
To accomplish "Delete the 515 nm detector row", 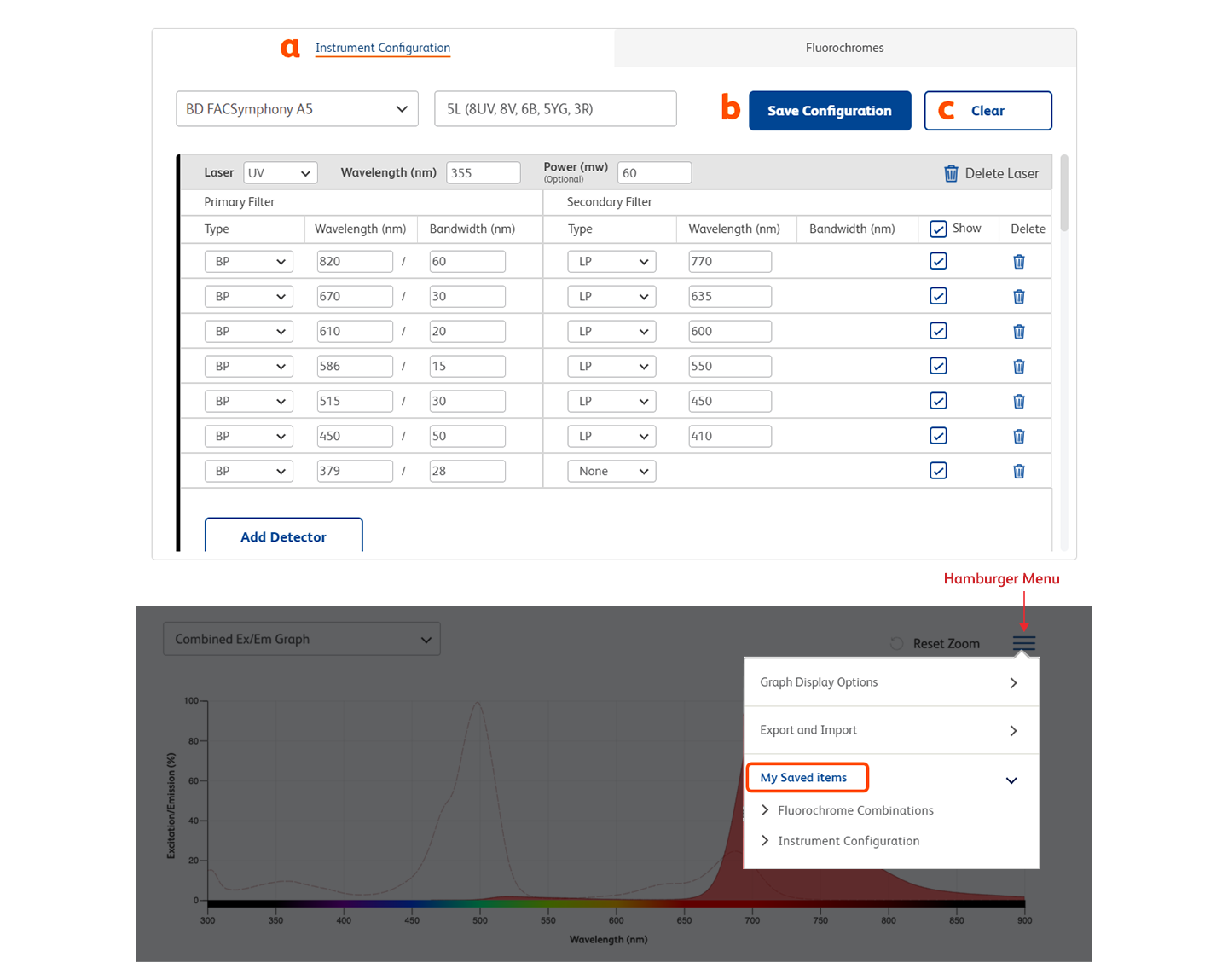I will (1018, 402).
